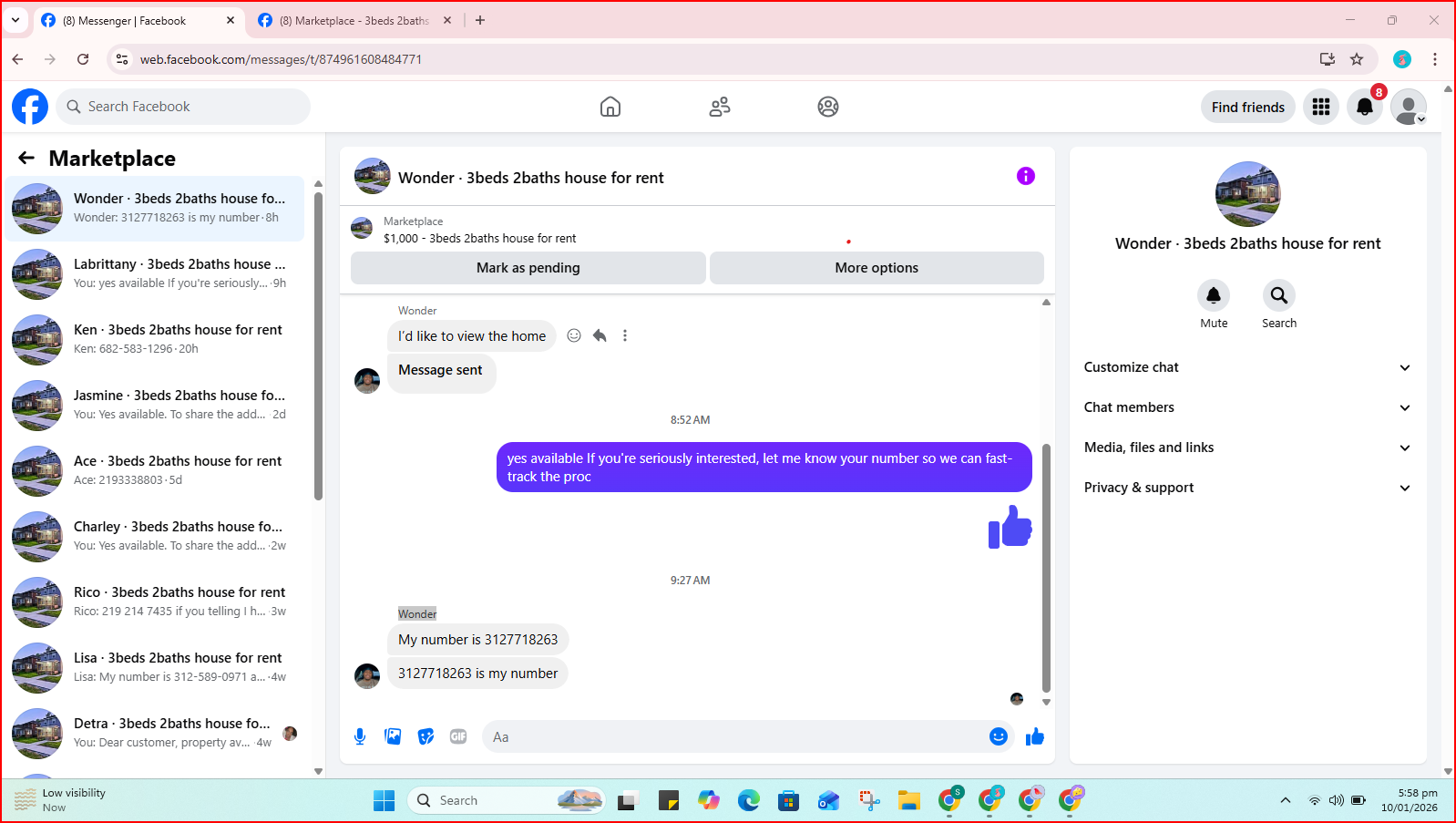Click the '3127718263 is my number' message

tap(477, 674)
